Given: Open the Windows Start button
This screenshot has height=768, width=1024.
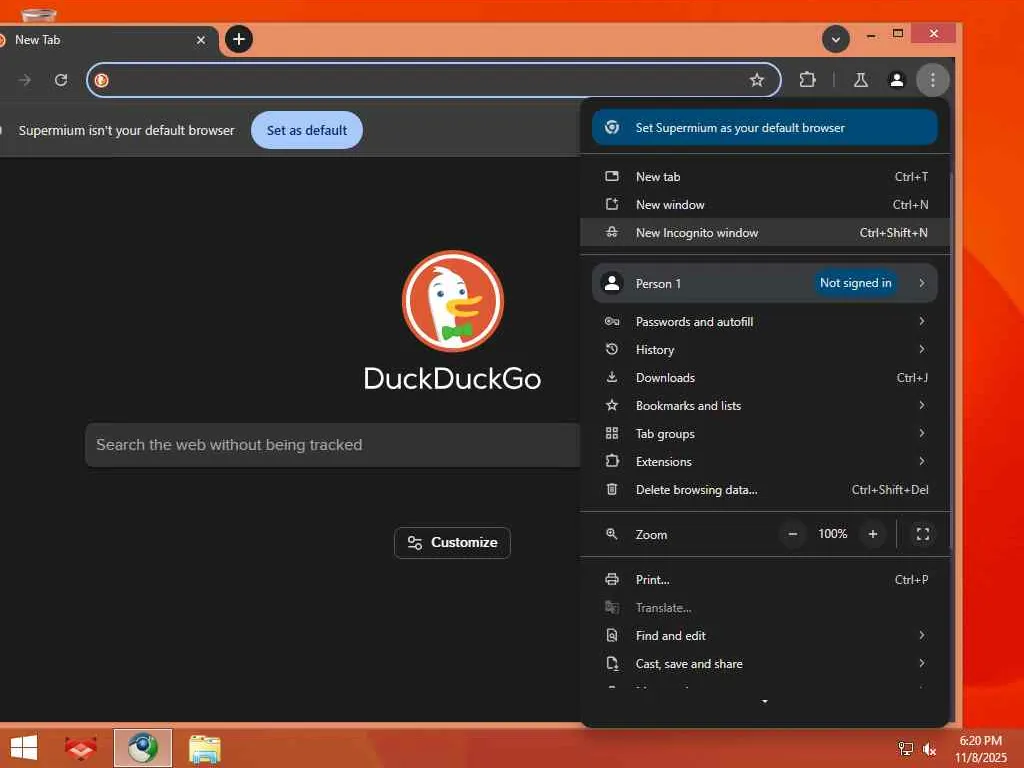Looking at the screenshot, I should (x=24, y=748).
